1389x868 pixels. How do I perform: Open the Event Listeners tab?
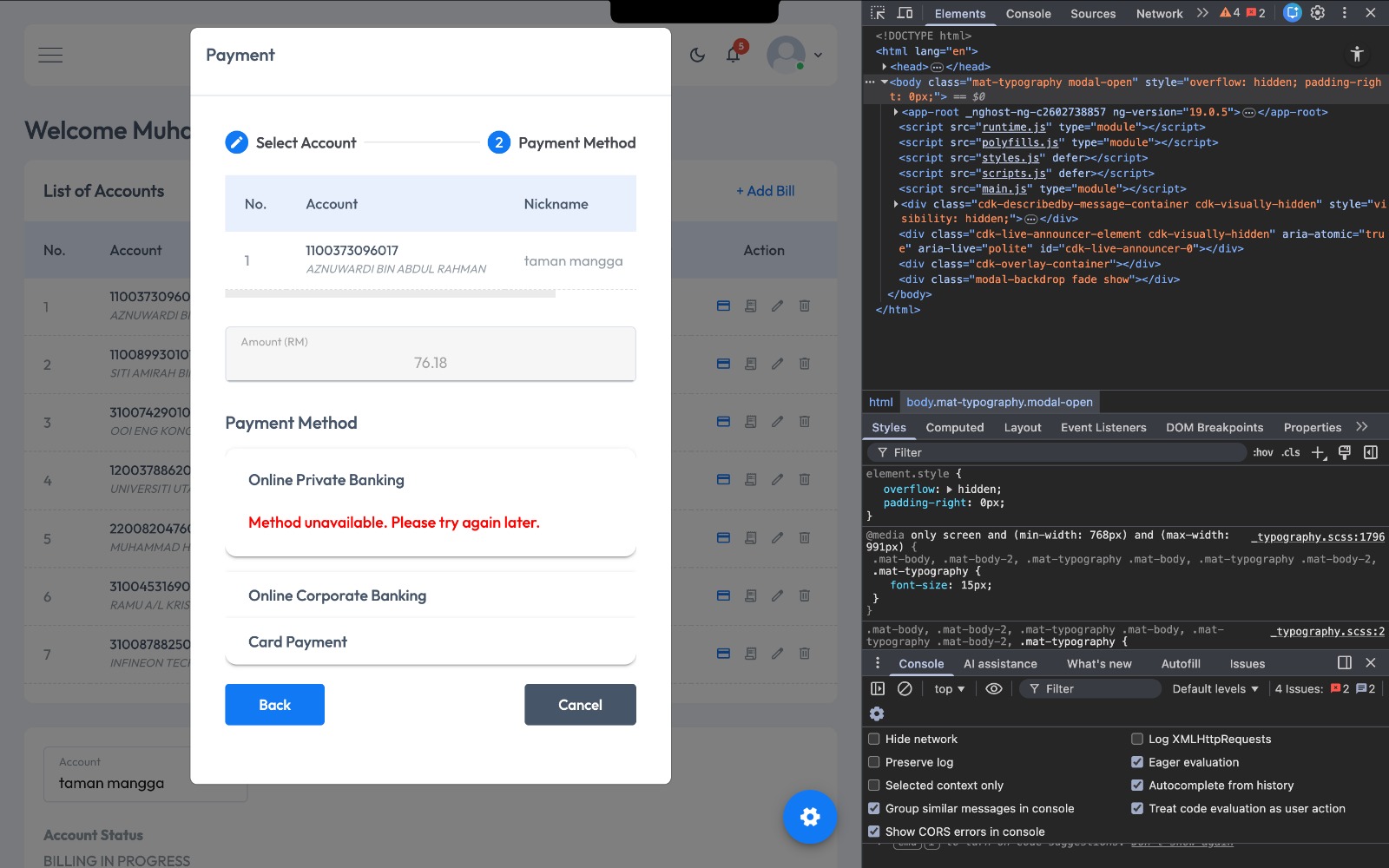coord(1103,427)
